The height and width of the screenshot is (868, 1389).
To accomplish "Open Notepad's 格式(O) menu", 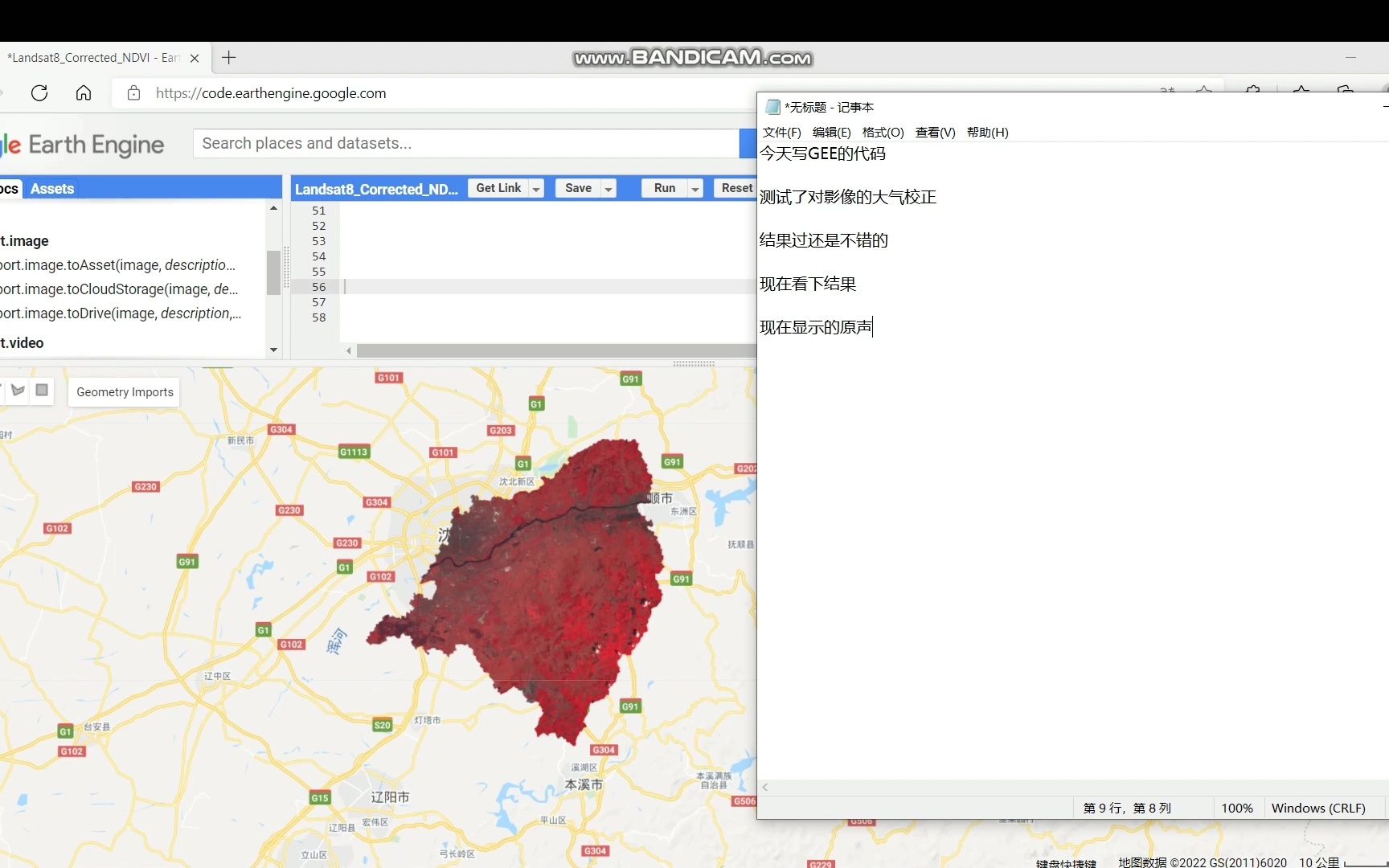I will tap(882, 132).
